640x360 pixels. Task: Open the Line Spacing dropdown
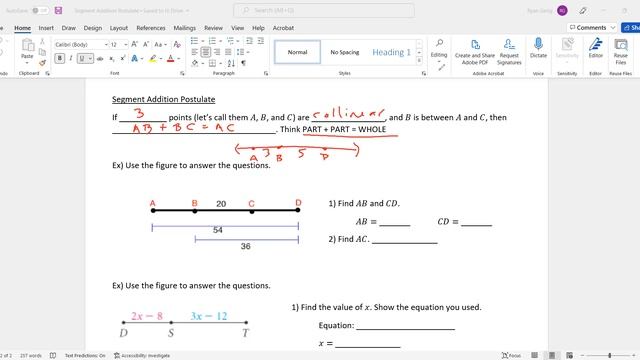coord(243,52)
